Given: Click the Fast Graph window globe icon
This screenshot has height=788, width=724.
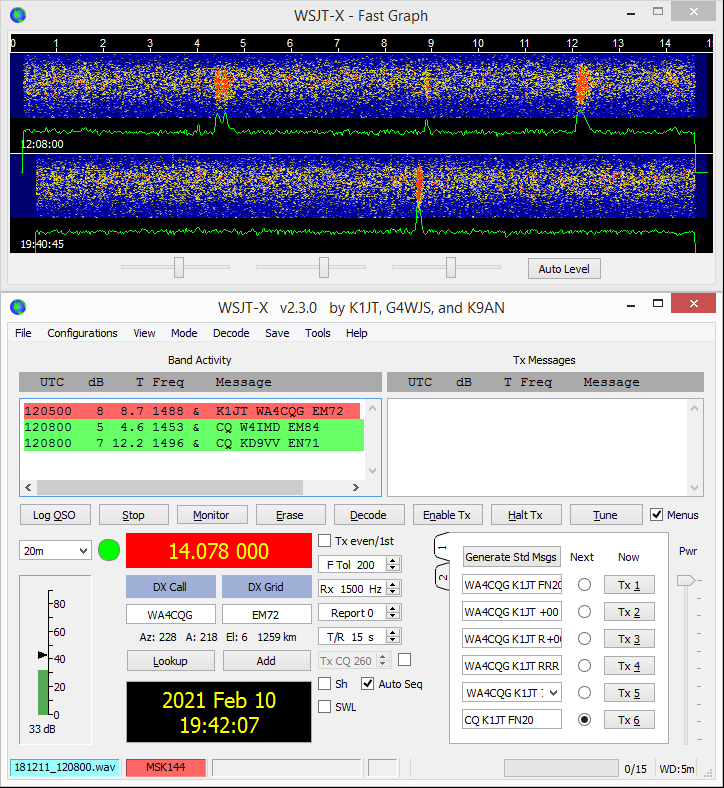Looking at the screenshot, I should (x=18, y=15).
